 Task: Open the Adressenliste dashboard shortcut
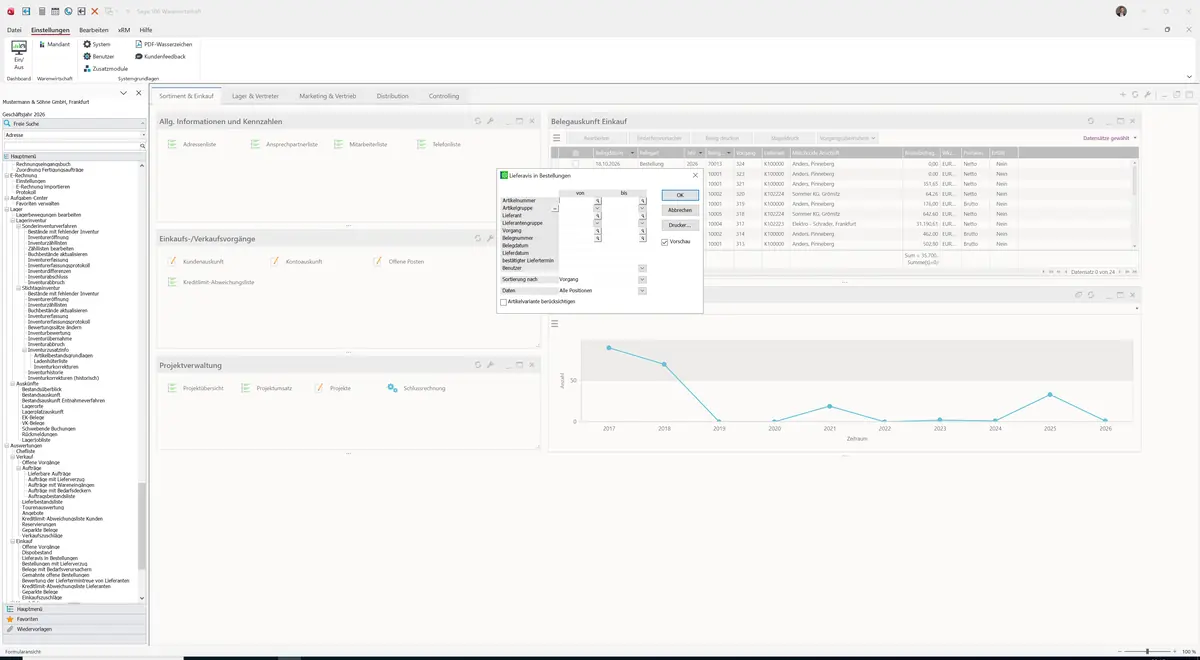coord(192,144)
